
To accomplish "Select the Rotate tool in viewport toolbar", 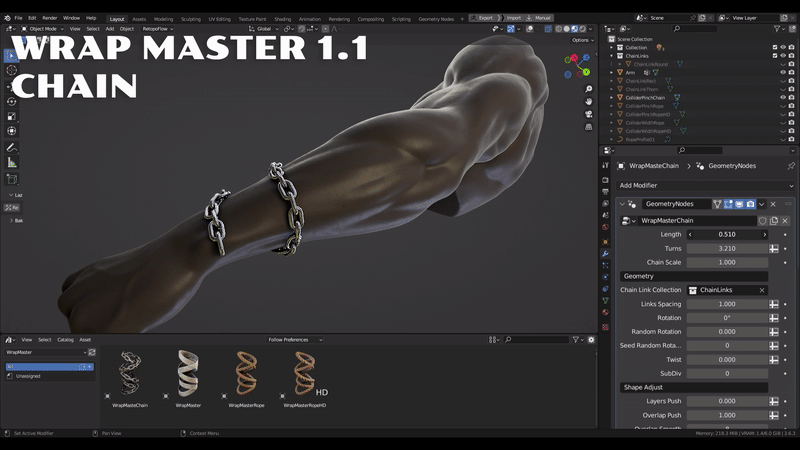I will 11,101.
